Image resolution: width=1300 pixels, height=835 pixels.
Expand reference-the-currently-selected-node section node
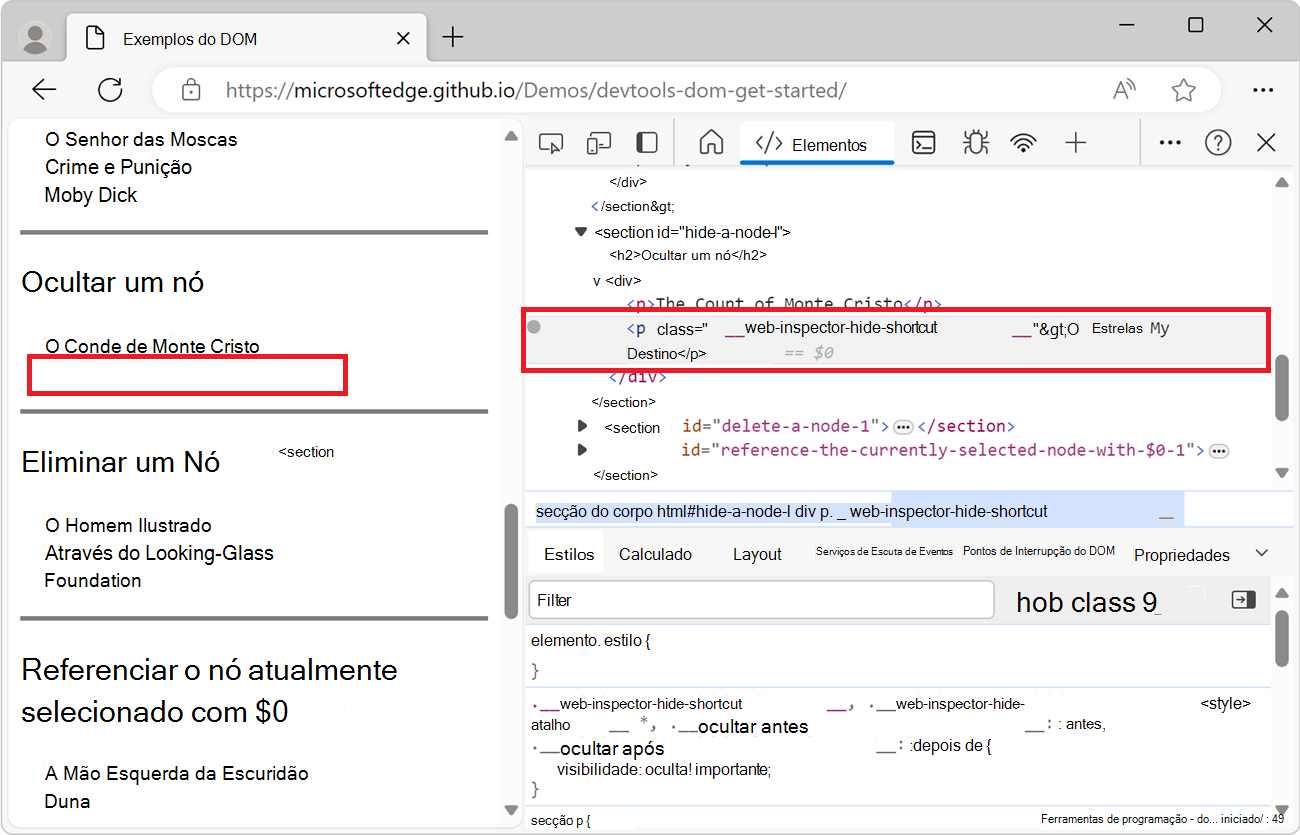(582, 450)
